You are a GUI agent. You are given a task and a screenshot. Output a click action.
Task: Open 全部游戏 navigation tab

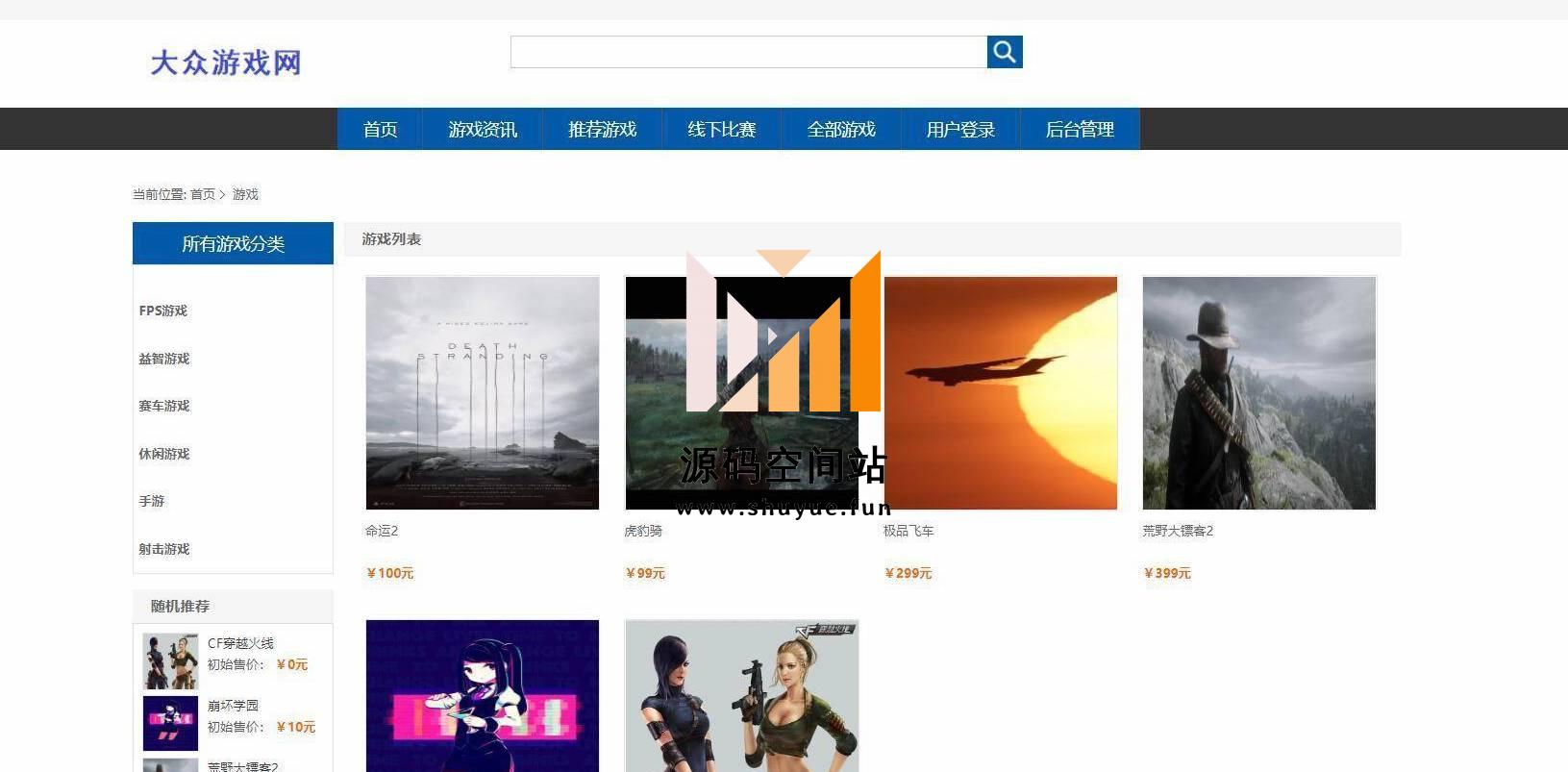pyautogui.click(x=840, y=129)
